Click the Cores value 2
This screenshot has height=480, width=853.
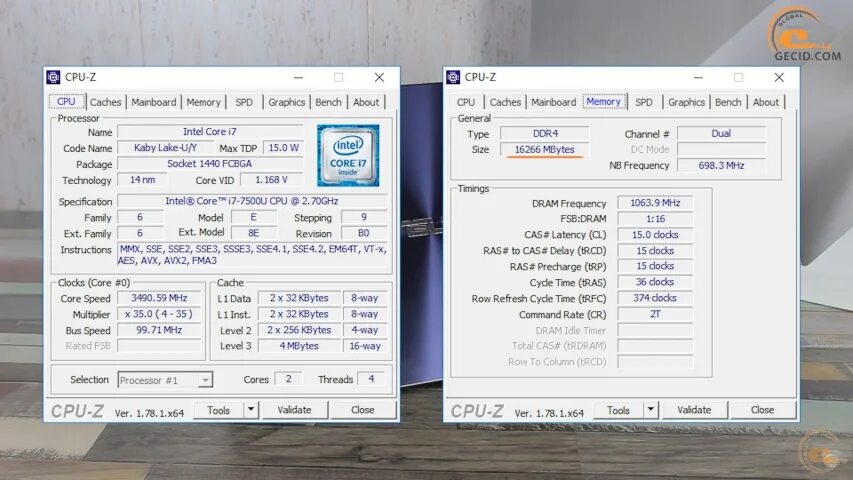coord(288,379)
